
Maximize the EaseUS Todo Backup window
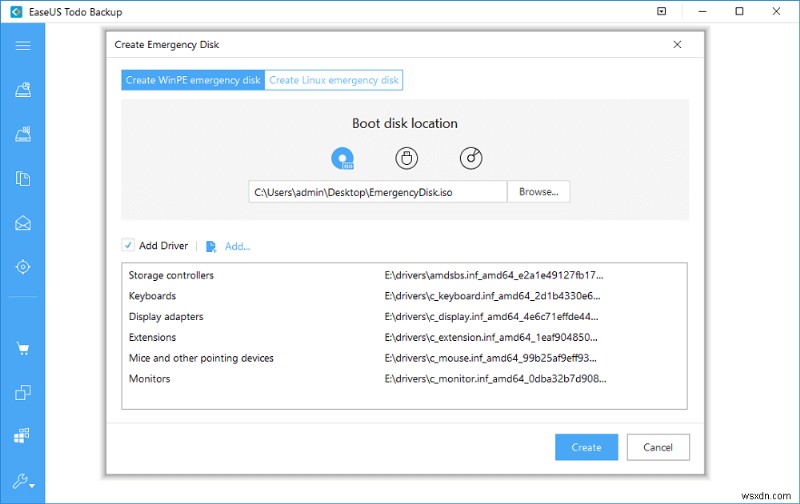click(739, 11)
